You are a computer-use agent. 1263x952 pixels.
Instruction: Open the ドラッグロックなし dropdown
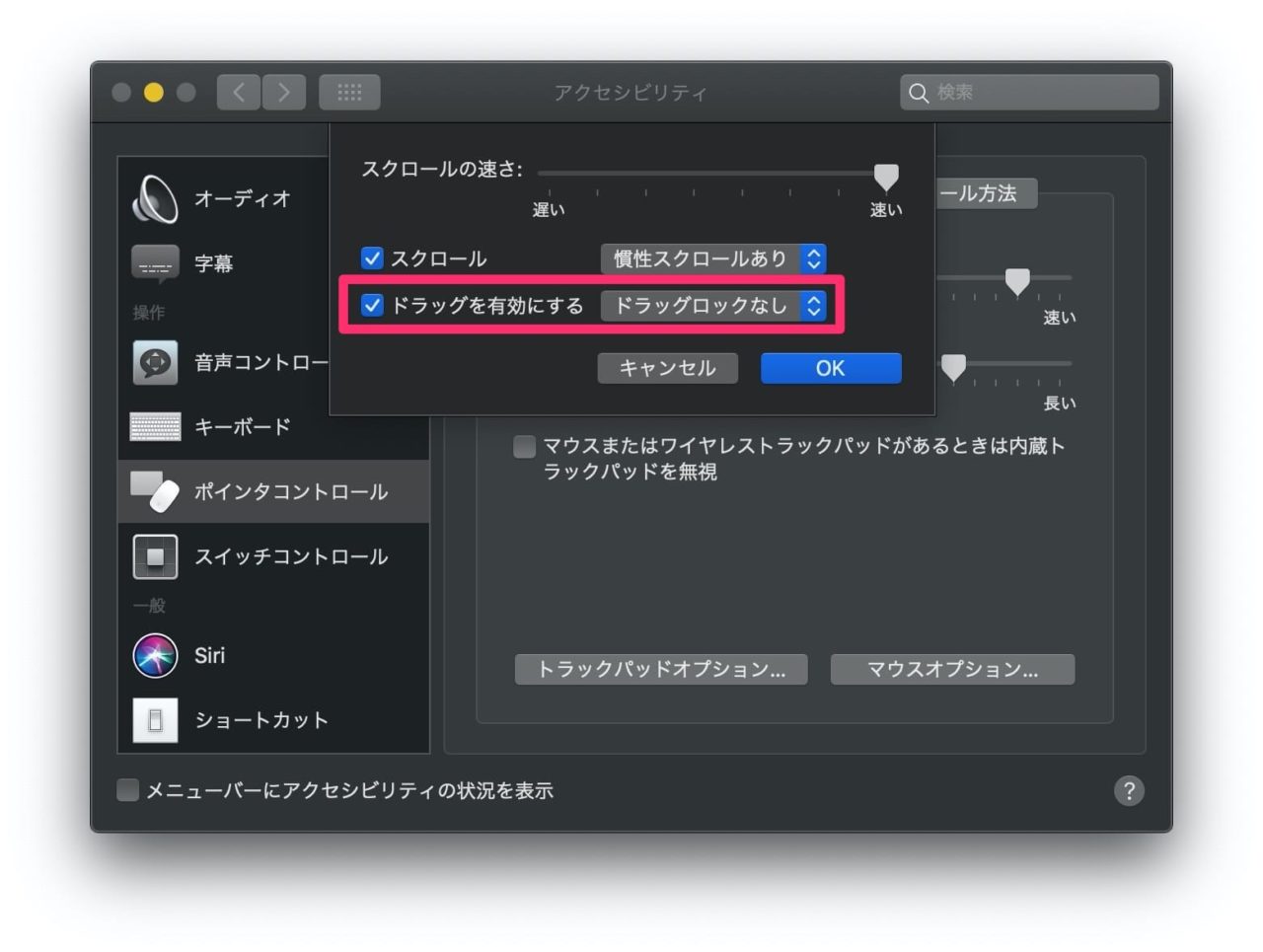click(715, 306)
